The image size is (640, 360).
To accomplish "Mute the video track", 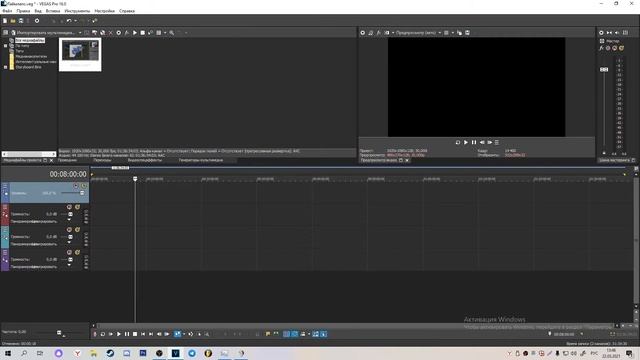I will [x=76, y=186].
